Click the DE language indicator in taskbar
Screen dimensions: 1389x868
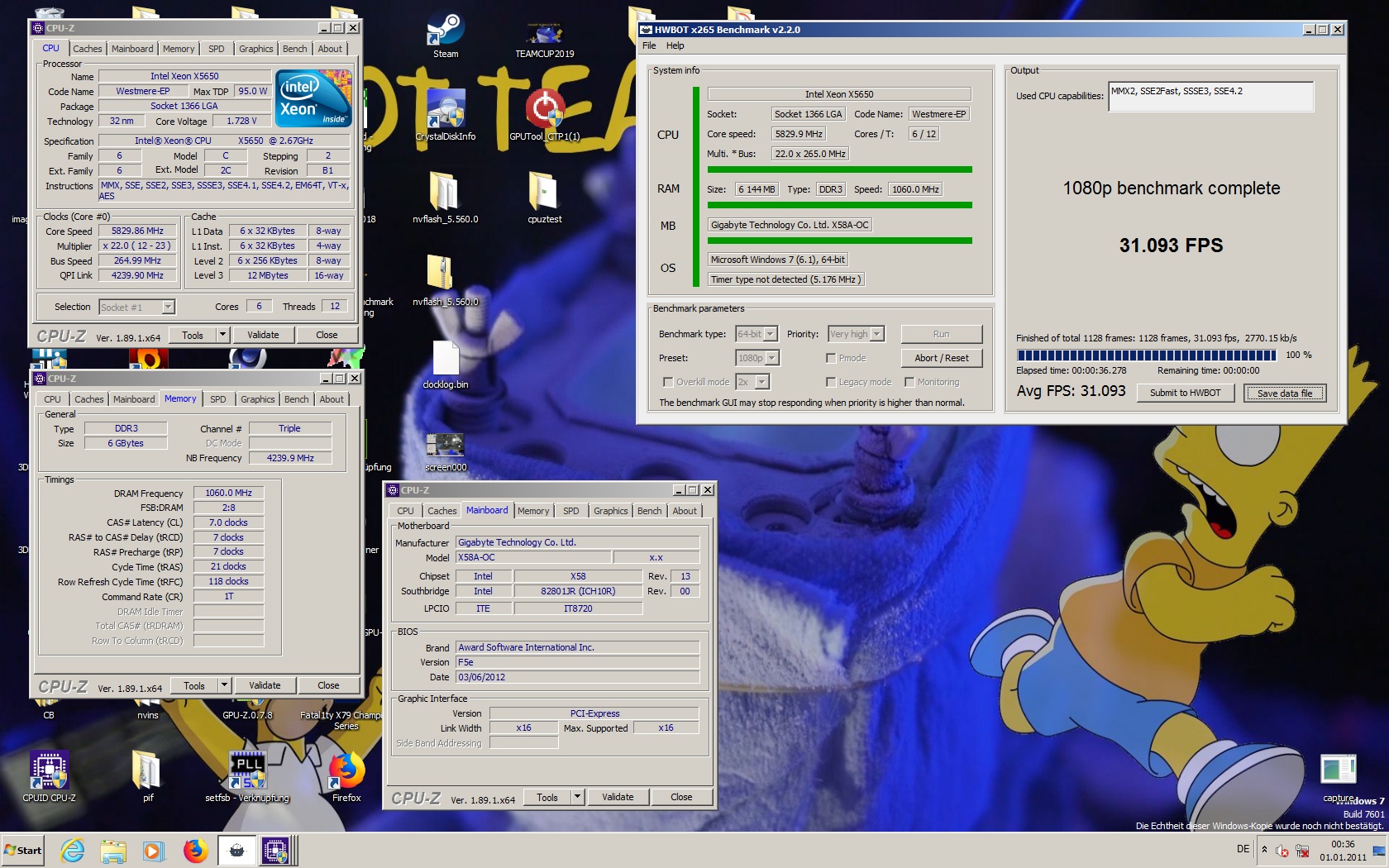coord(1243,849)
